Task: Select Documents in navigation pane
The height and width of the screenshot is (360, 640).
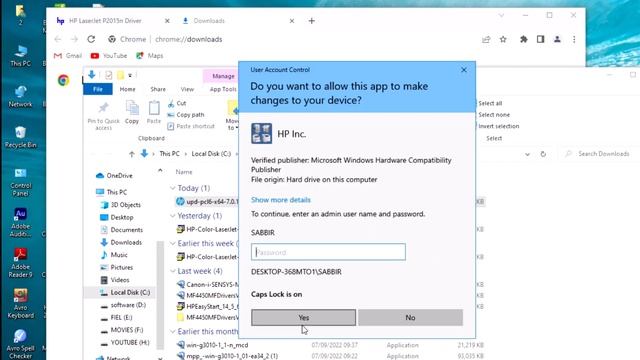Action: pyautogui.click(x=121, y=230)
